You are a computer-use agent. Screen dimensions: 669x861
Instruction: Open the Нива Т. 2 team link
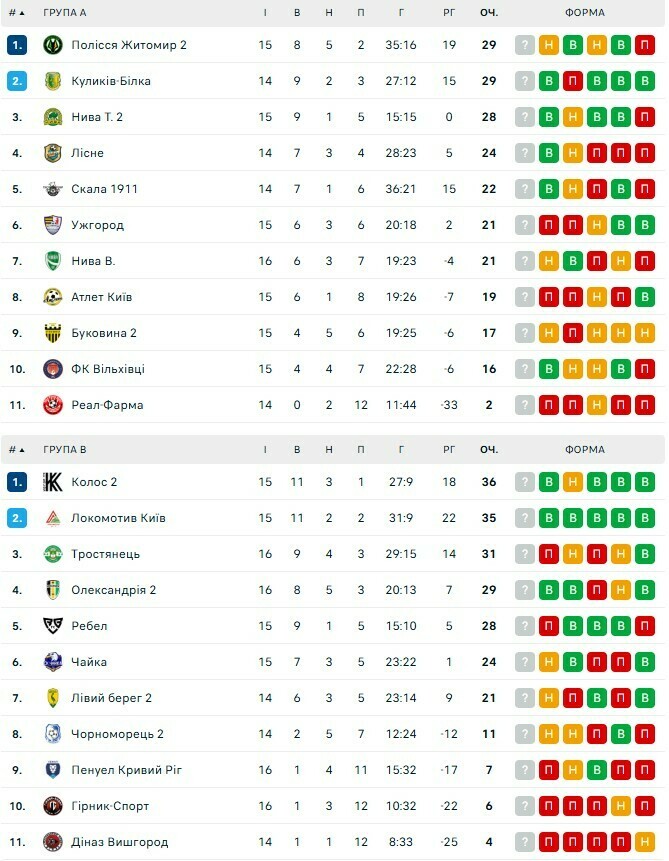pos(97,117)
